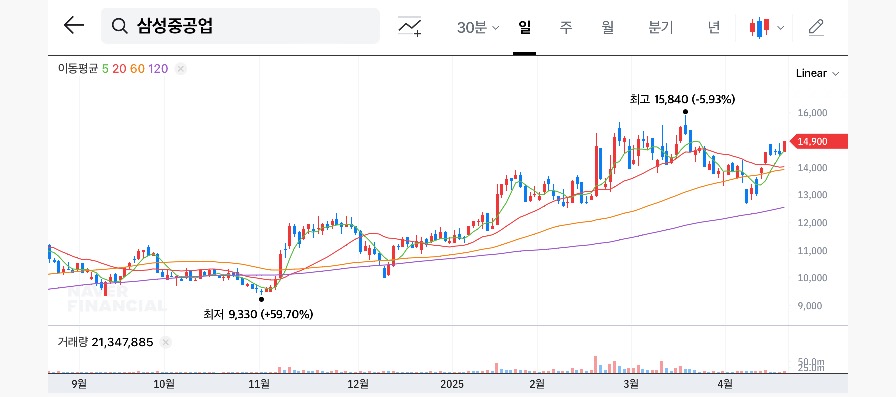Click the 이동평균 indicator label
Screen dimensions: 896x397
pyautogui.click(x=78, y=69)
